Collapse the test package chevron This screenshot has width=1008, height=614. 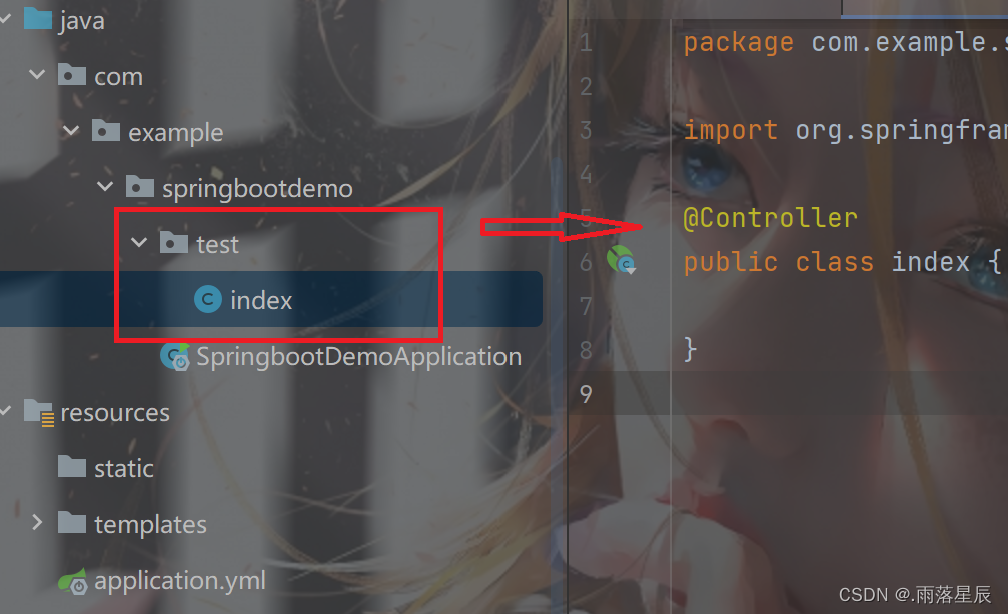point(139,243)
